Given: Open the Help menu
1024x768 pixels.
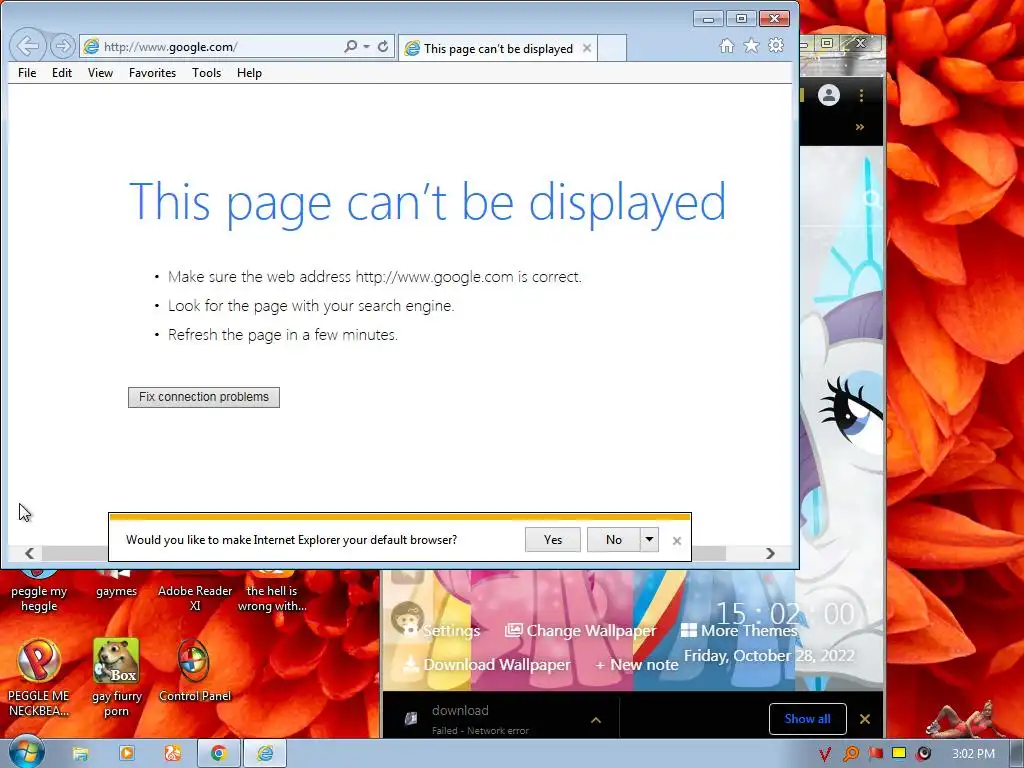Looking at the screenshot, I should coord(249,73).
